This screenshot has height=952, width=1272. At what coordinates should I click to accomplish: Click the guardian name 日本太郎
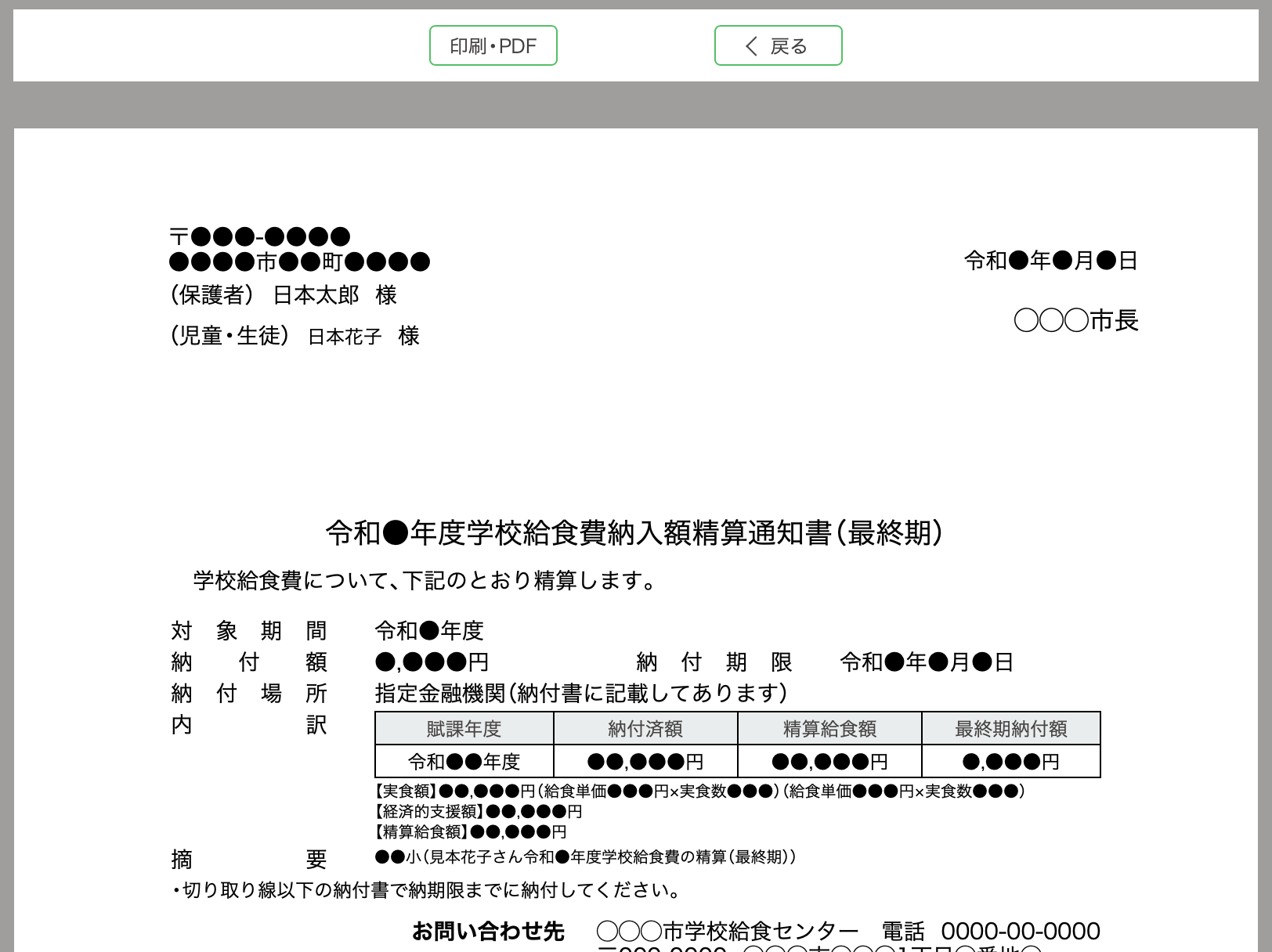coord(316,295)
